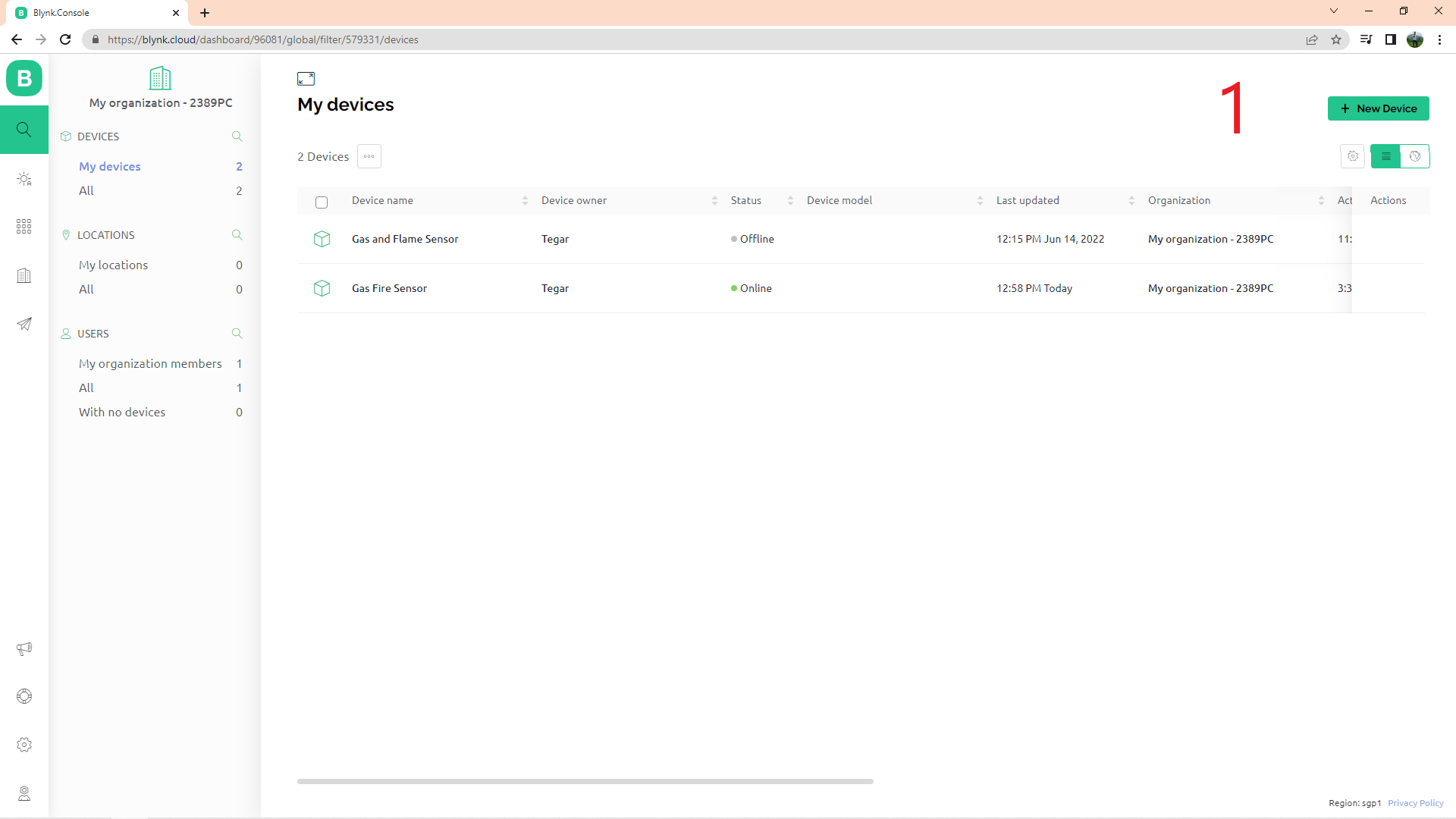
Task: Click the fullscreen expand icon above title
Action: pos(306,79)
